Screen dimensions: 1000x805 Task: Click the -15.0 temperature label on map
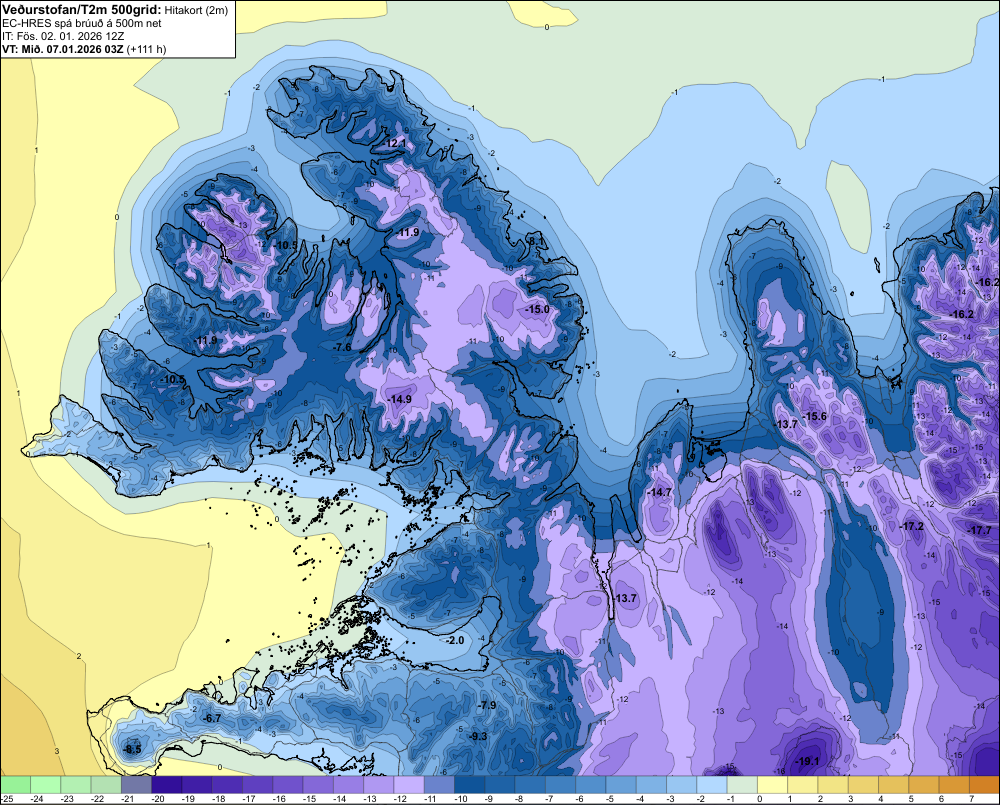(537, 309)
